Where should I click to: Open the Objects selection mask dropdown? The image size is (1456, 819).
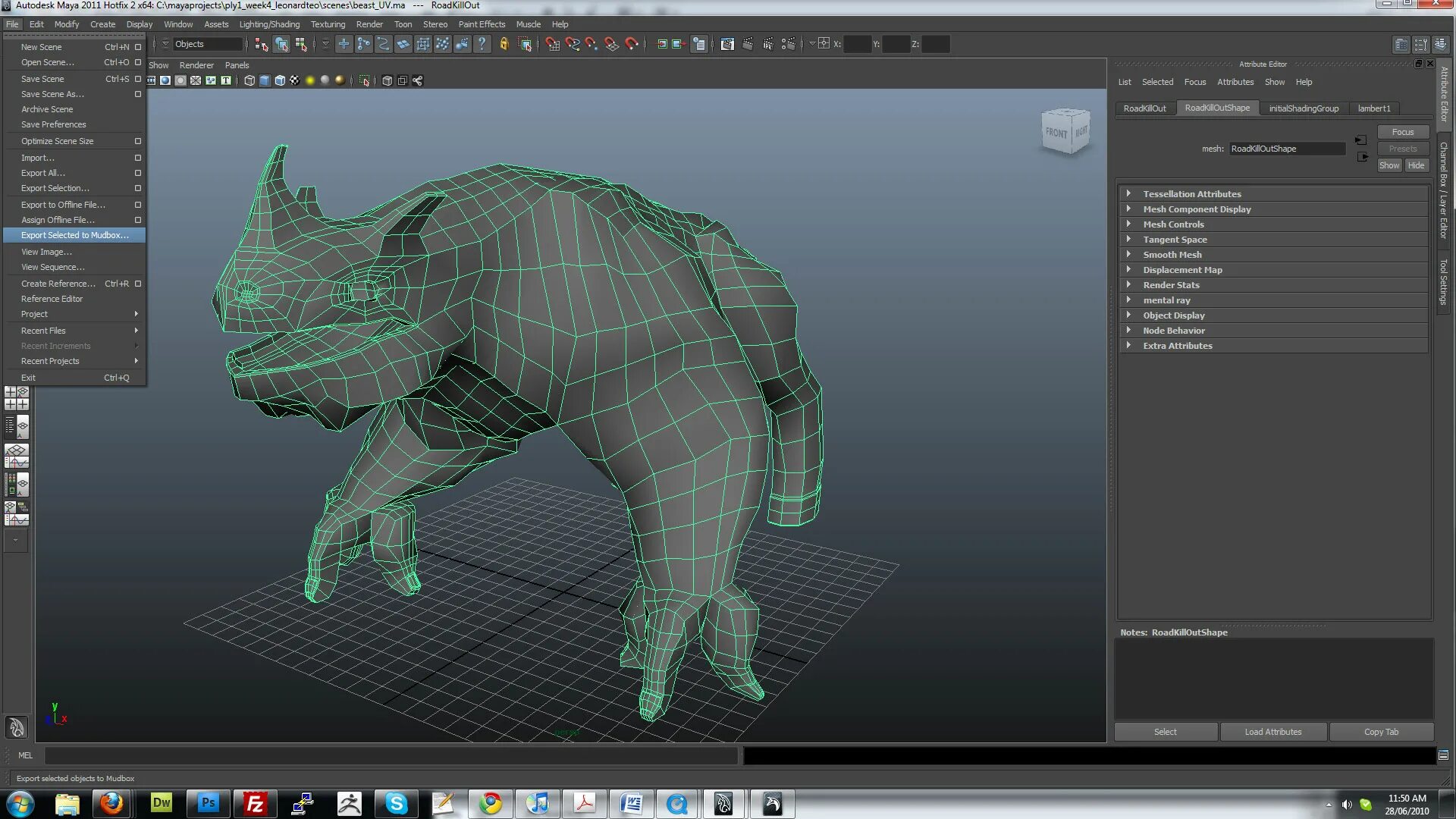pyautogui.click(x=206, y=45)
